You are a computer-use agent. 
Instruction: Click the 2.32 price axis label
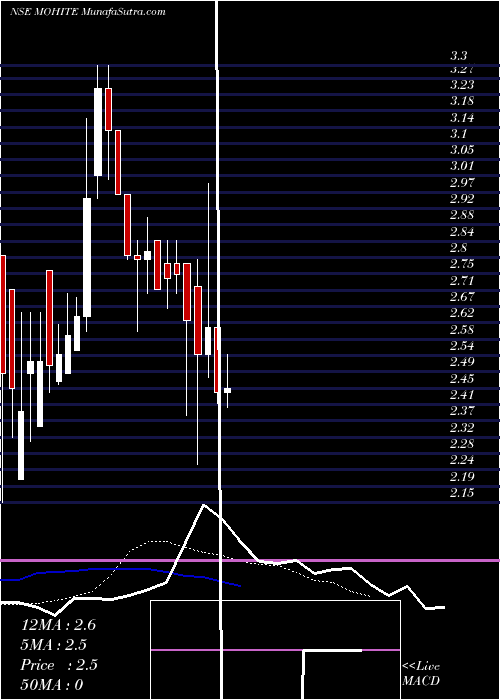click(462, 428)
